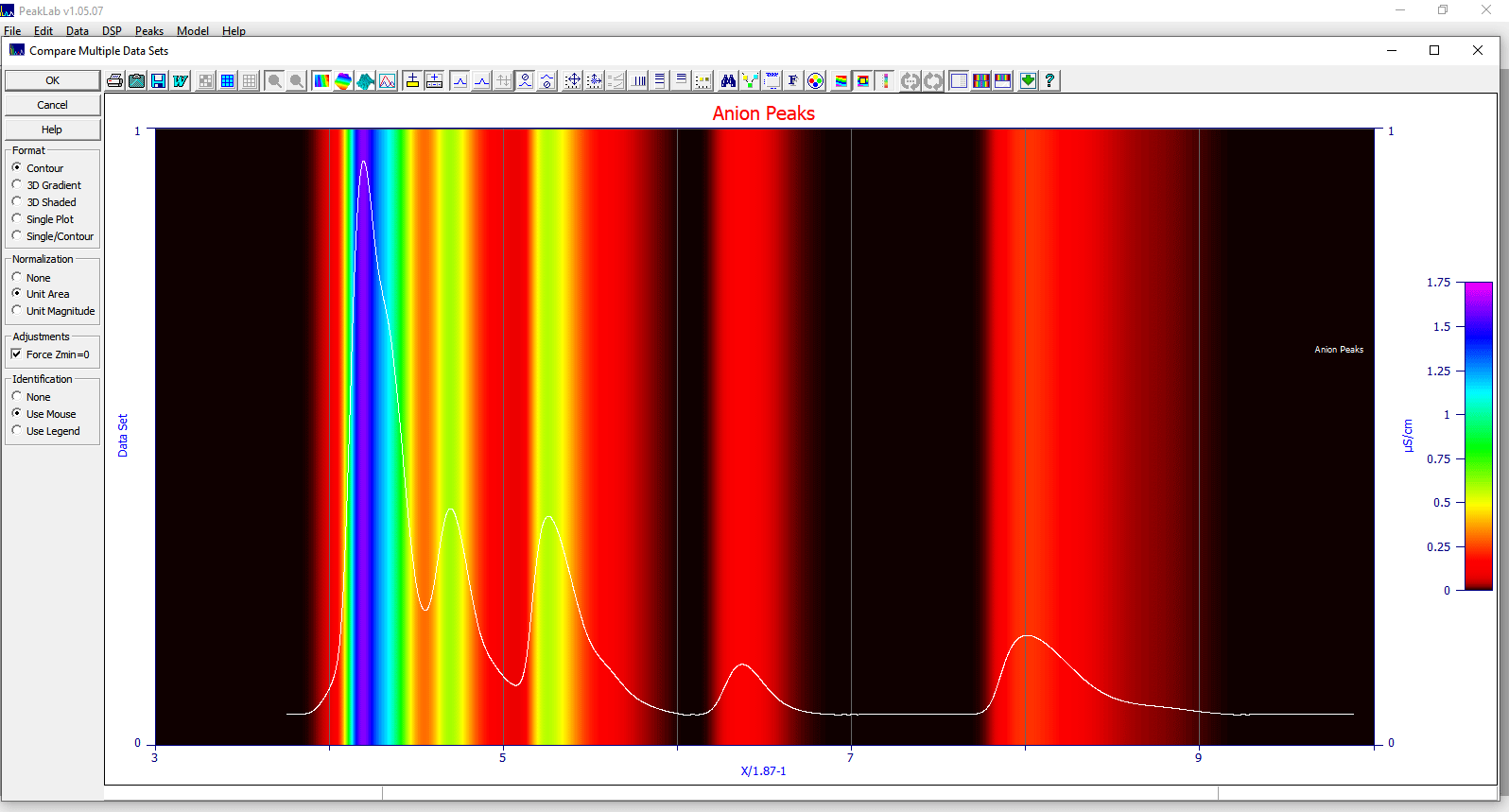Click the rainbow stripes panel icon
1509x812 pixels.
(x=981, y=80)
